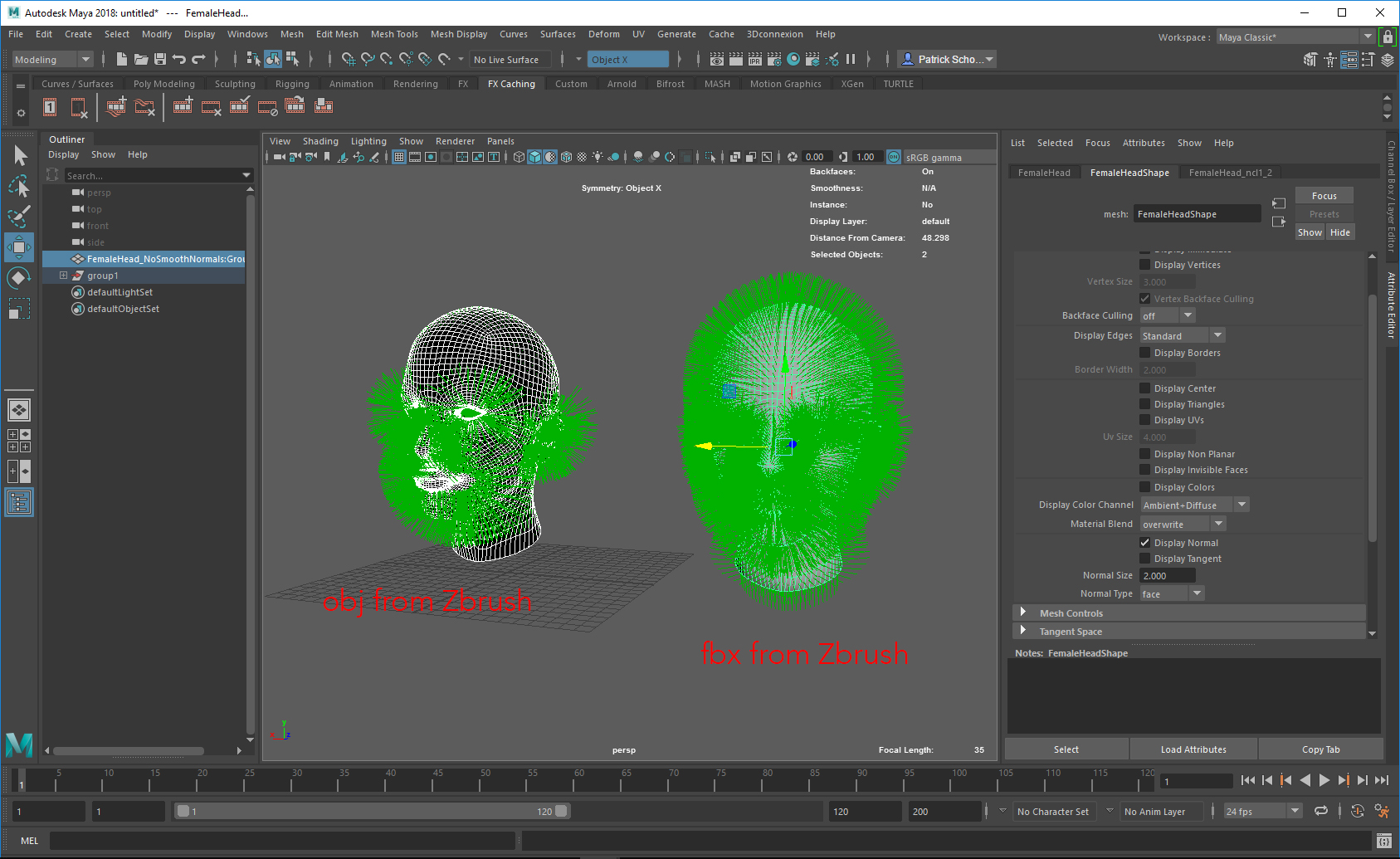The image size is (1400, 859).
Task: Click the Lasso select tool
Action: (x=18, y=186)
